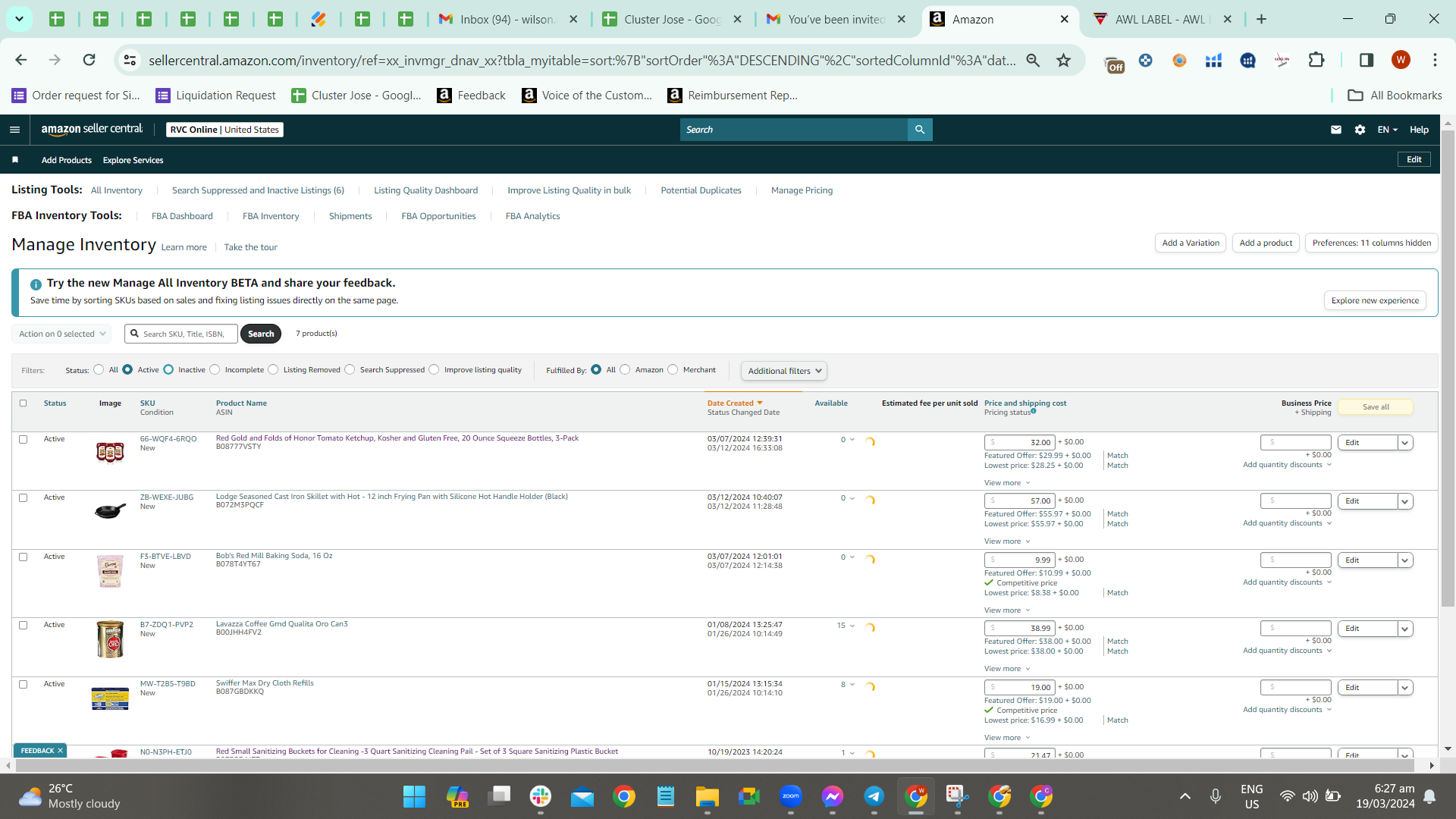Select the Search Suppressed status radio
Image resolution: width=1456 pixels, height=819 pixels.
[x=350, y=370]
